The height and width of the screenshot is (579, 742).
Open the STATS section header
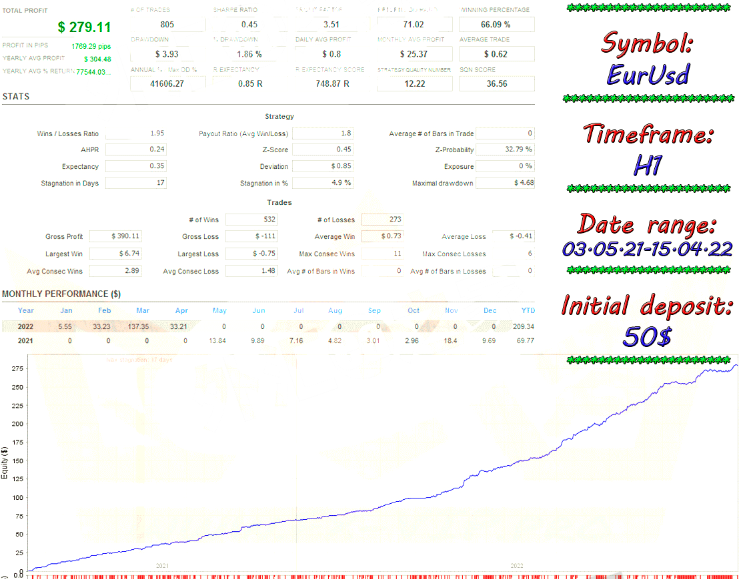pyautogui.click(x=16, y=97)
